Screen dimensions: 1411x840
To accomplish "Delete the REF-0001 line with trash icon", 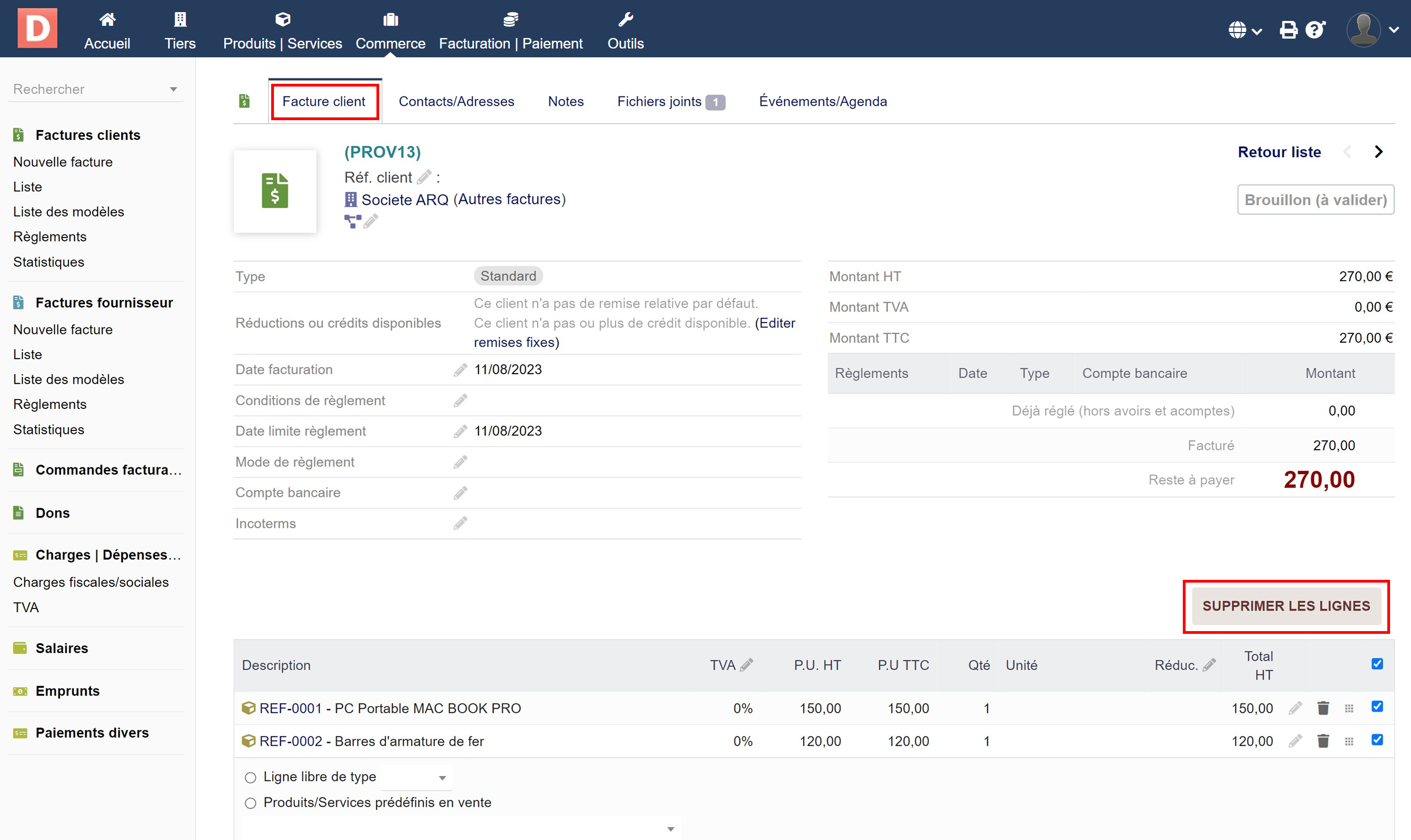I will pos(1323,708).
